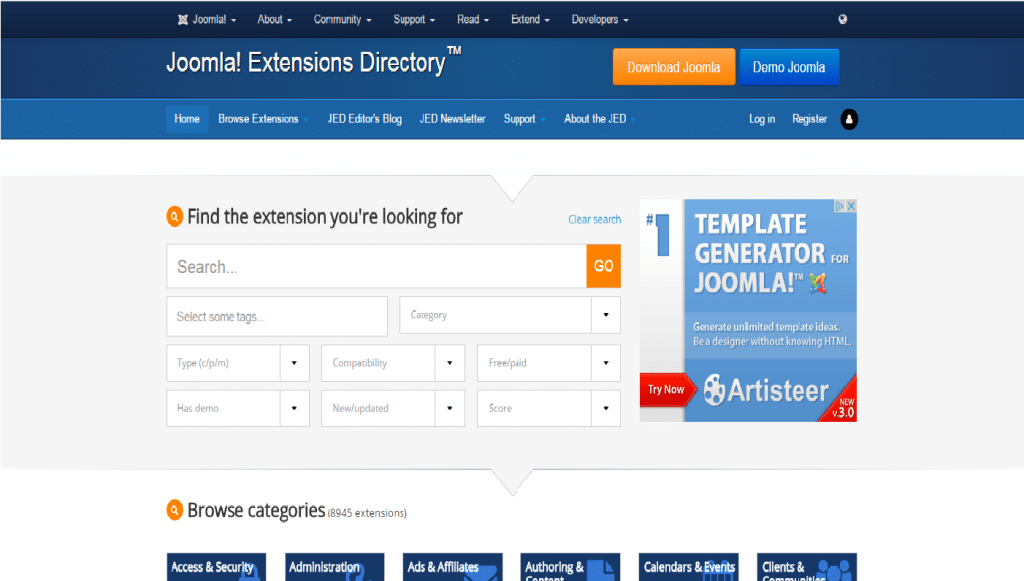Click the AdChoices triangle icon
This screenshot has height=581, width=1024.
tap(839, 206)
